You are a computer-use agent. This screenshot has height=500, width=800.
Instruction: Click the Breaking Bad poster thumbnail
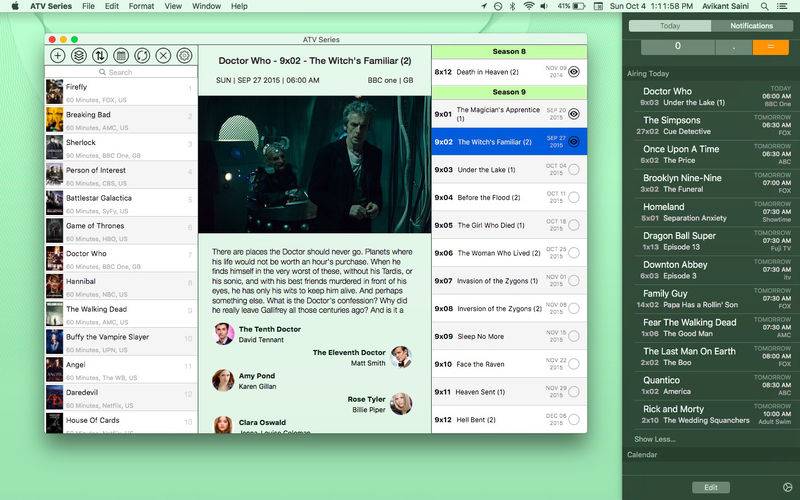(x=55, y=119)
